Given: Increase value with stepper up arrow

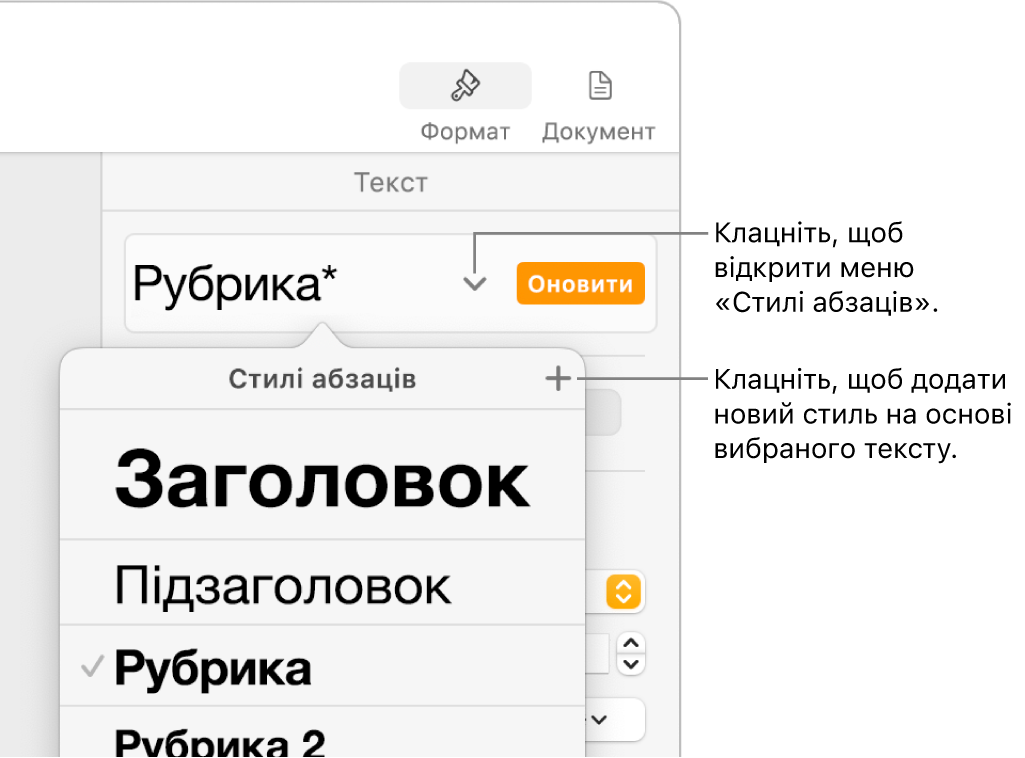Looking at the screenshot, I should click(x=631, y=644).
